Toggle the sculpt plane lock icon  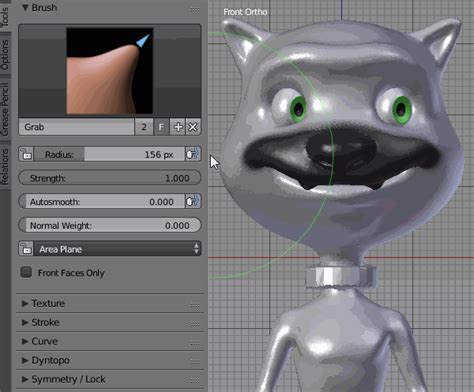point(26,249)
